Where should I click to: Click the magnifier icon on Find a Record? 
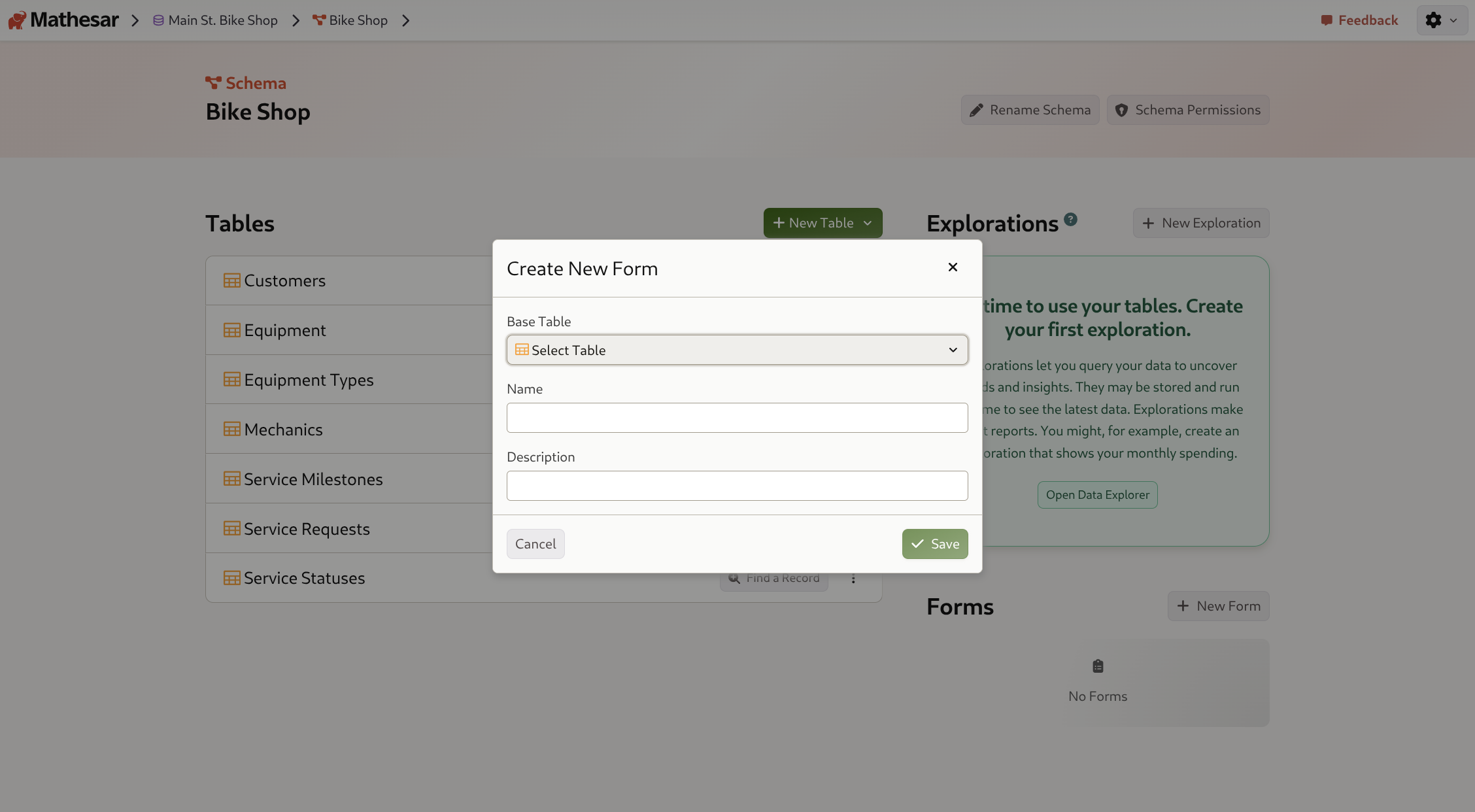tap(734, 578)
